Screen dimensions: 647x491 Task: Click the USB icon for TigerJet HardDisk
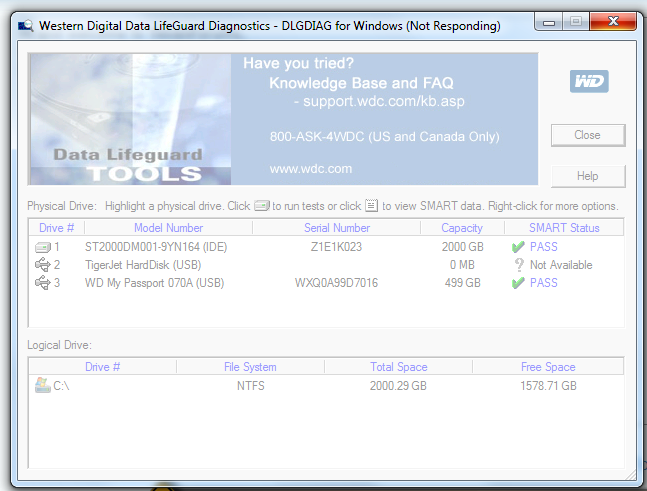pos(43,264)
